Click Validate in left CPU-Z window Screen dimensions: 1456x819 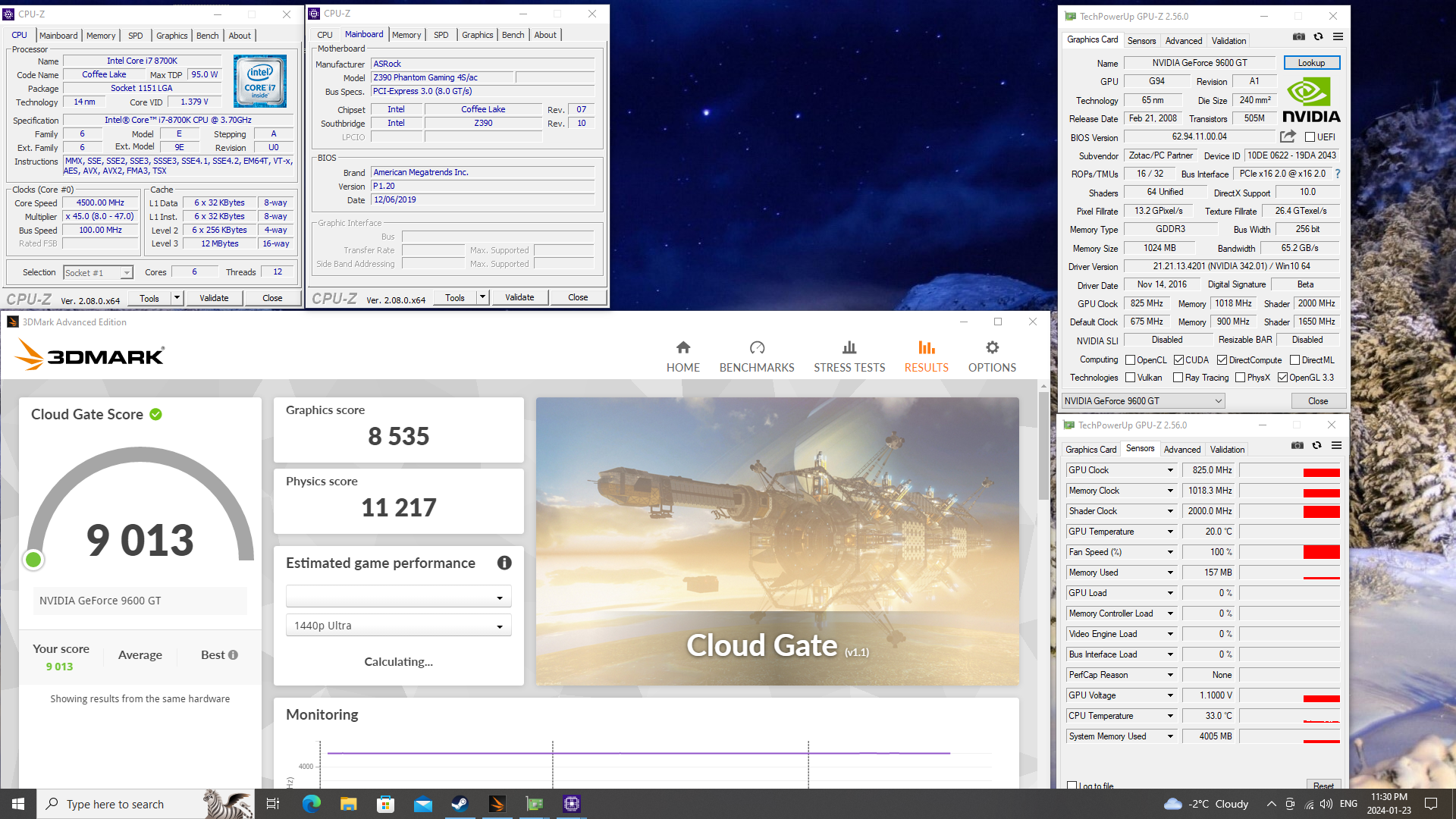click(214, 298)
